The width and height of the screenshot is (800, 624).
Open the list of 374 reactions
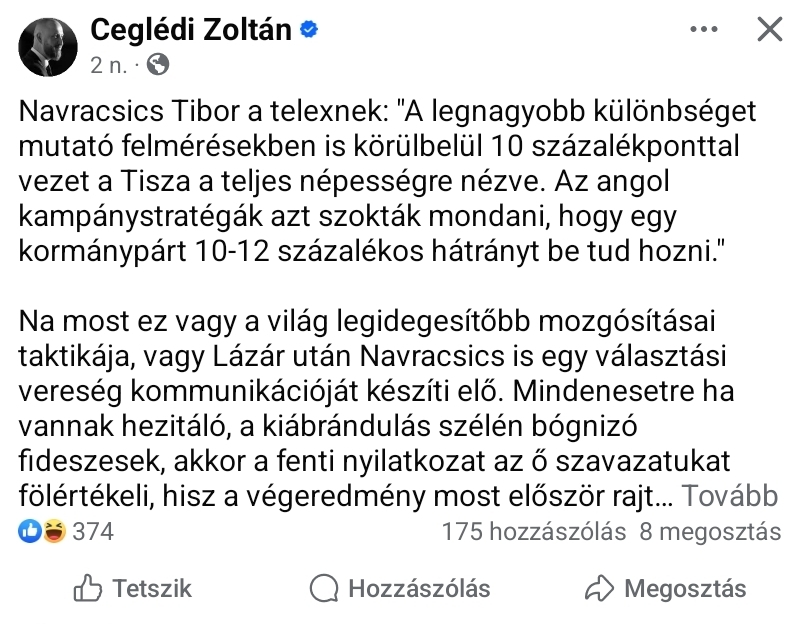click(x=93, y=531)
